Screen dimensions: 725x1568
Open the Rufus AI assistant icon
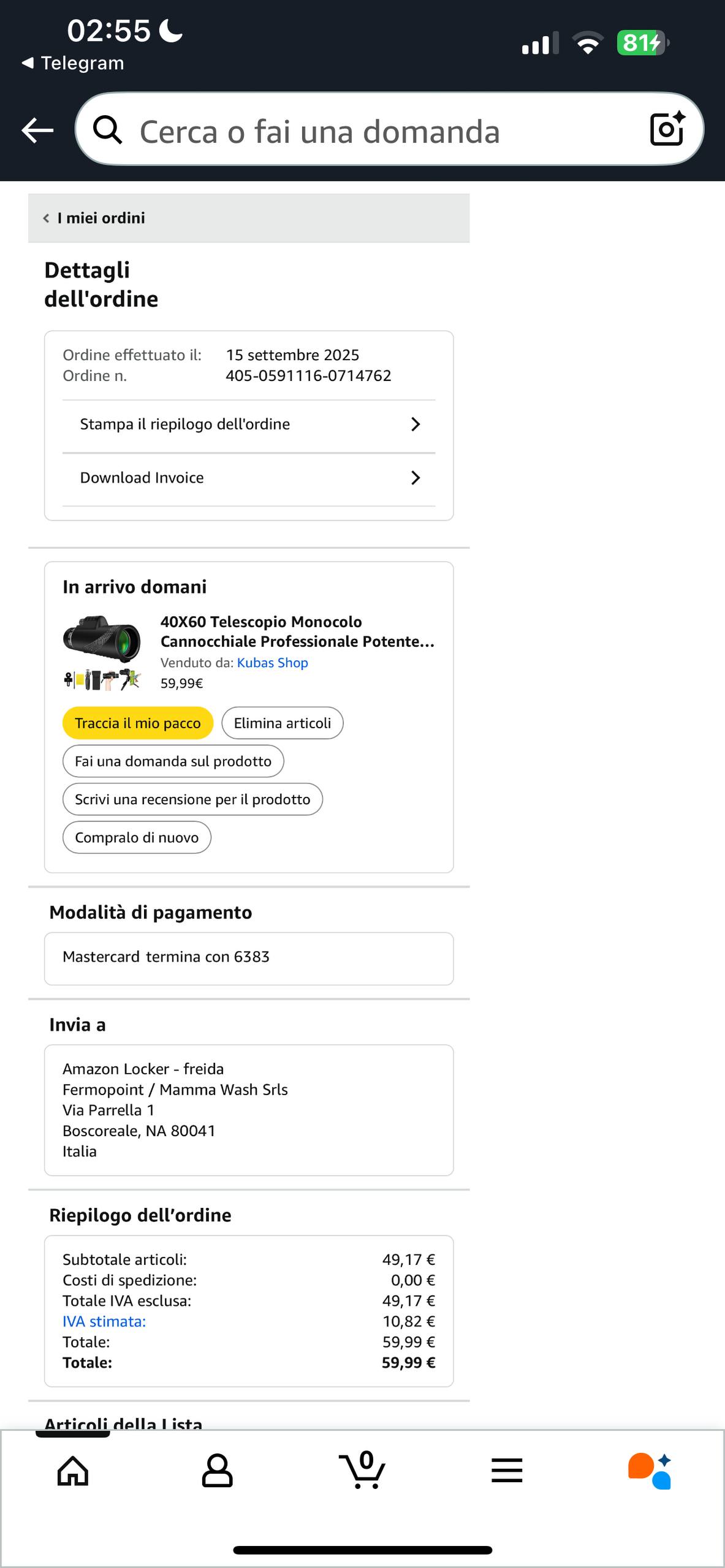coord(650,1471)
